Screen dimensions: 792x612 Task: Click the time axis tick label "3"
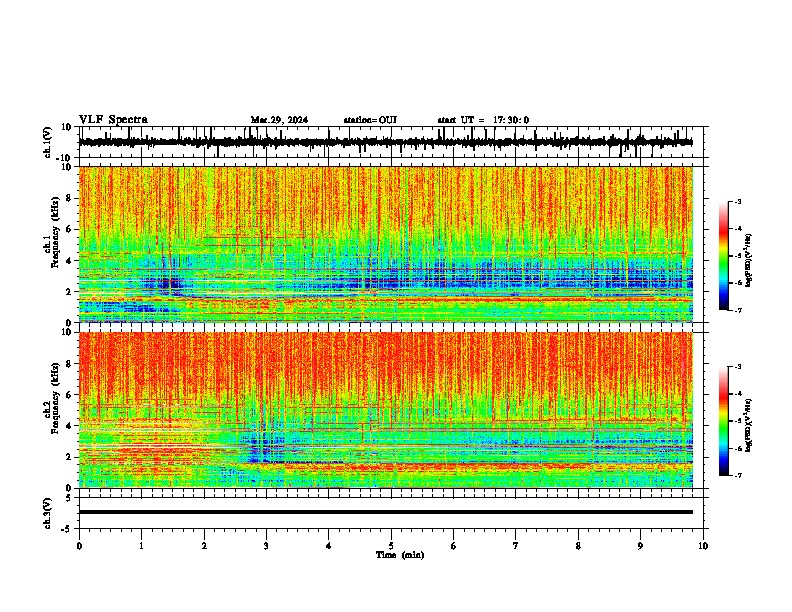click(x=266, y=546)
